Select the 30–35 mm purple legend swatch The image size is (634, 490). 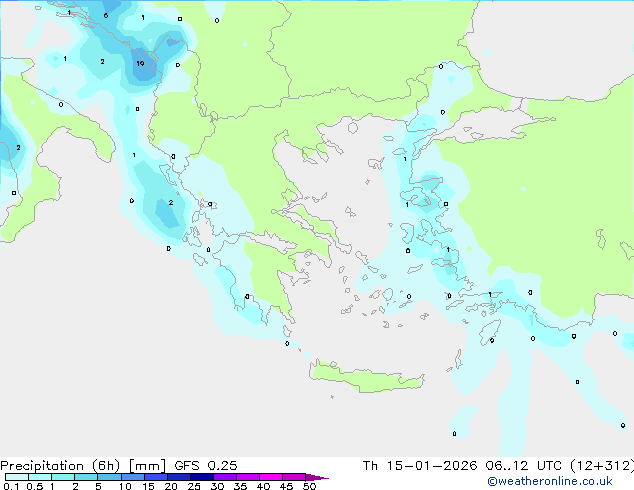225,477
